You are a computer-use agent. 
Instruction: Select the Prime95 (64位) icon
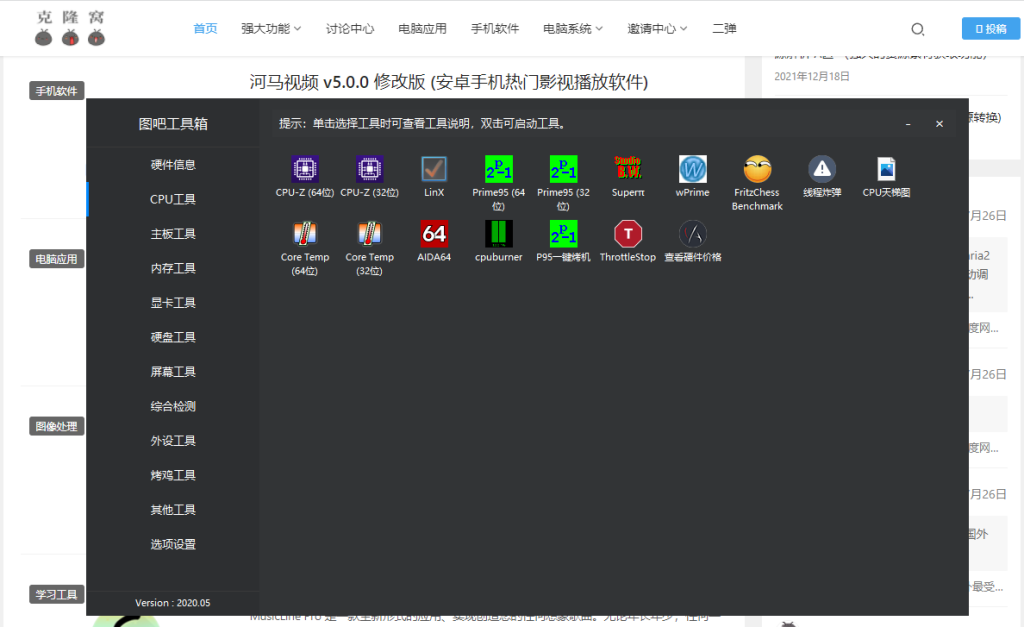(498, 169)
